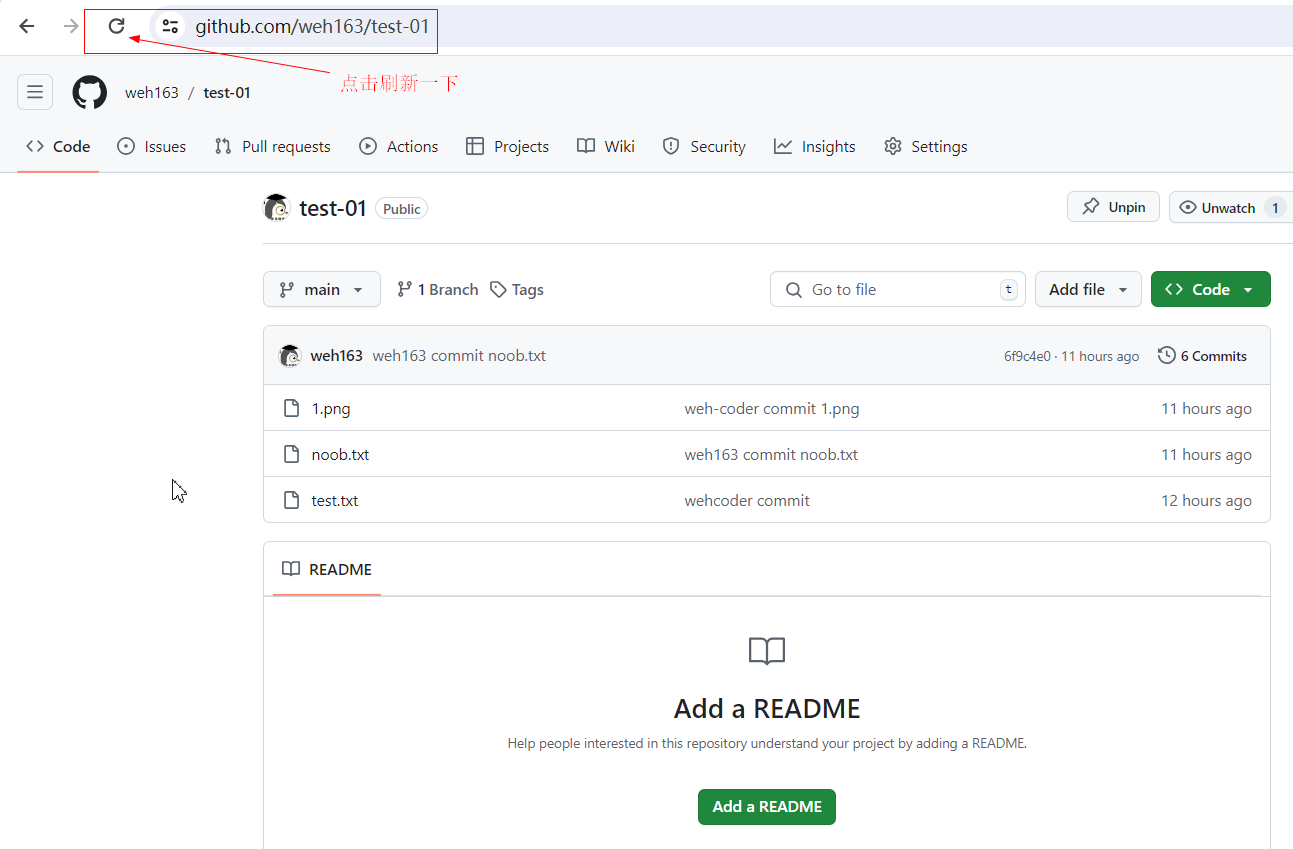Click the Public visibility badge
This screenshot has width=1293, height=849.
coord(402,209)
